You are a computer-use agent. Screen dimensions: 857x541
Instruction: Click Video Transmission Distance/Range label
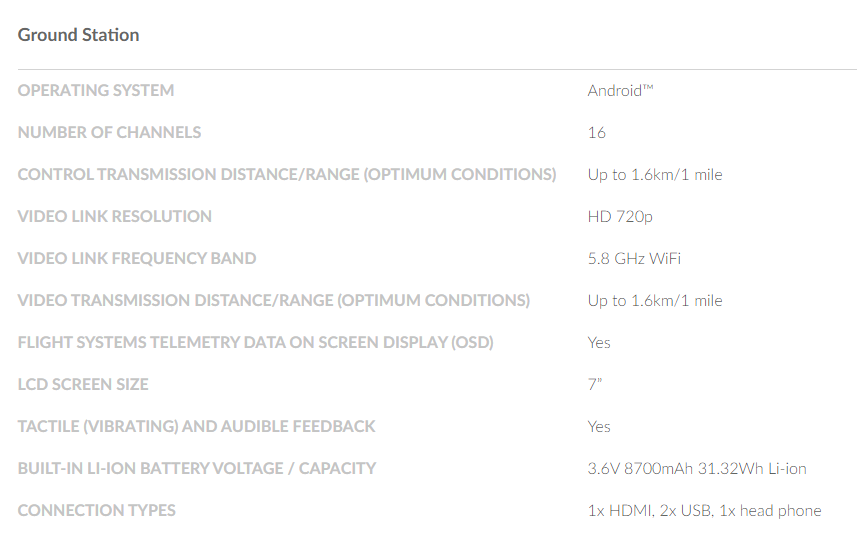pyautogui.click(x=274, y=301)
